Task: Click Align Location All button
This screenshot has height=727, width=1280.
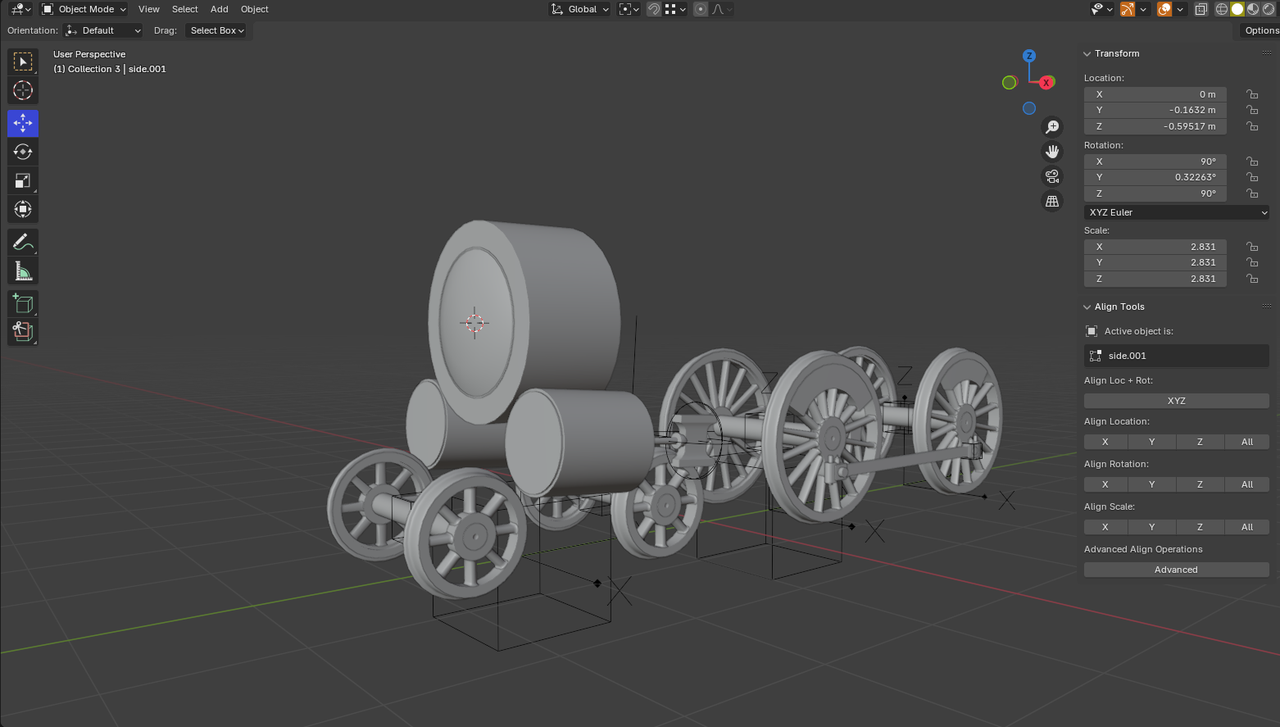Action: (1247, 441)
